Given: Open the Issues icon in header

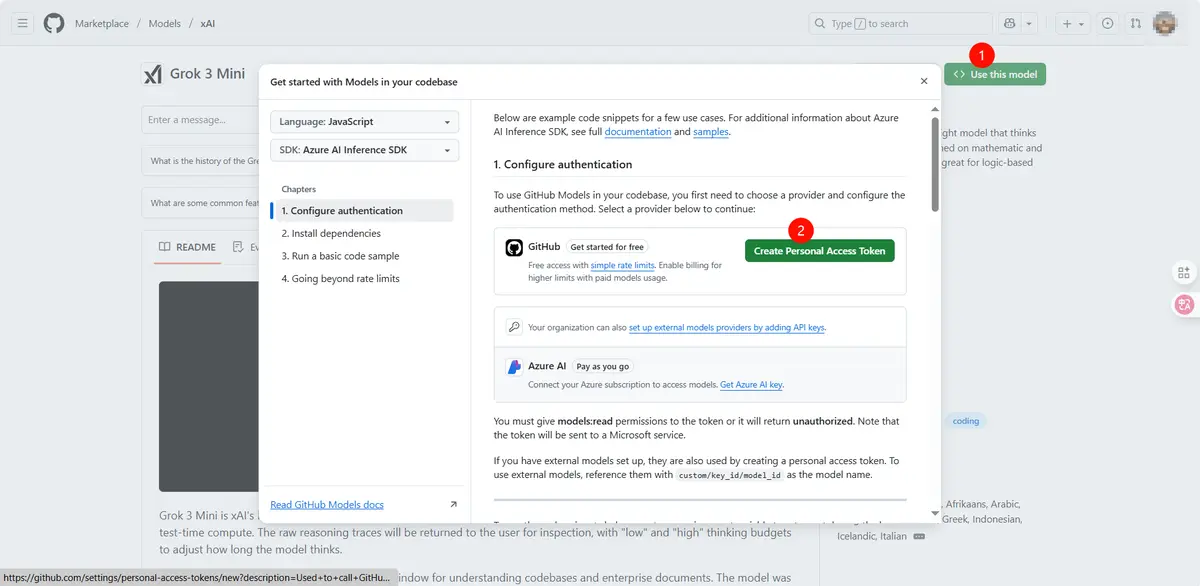Looking at the screenshot, I should [x=1107, y=23].
